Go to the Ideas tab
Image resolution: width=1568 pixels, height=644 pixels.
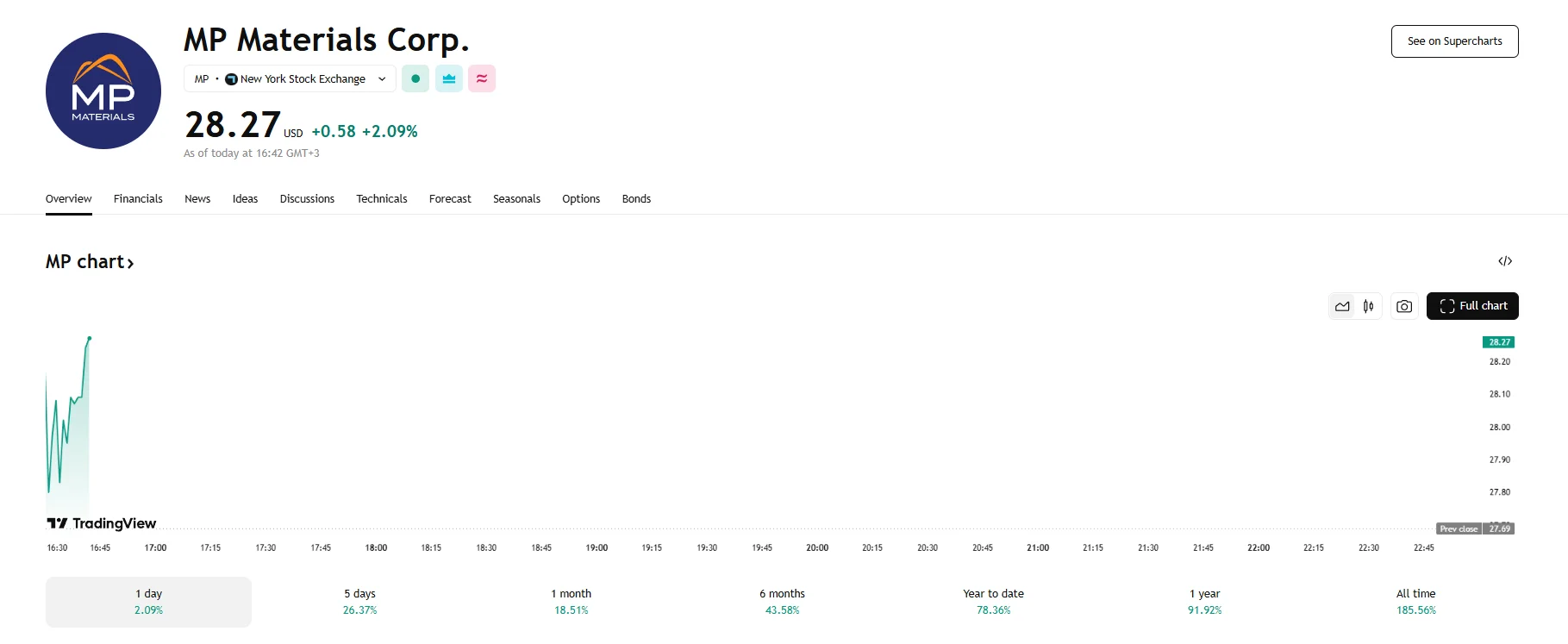tap(245, 198)
